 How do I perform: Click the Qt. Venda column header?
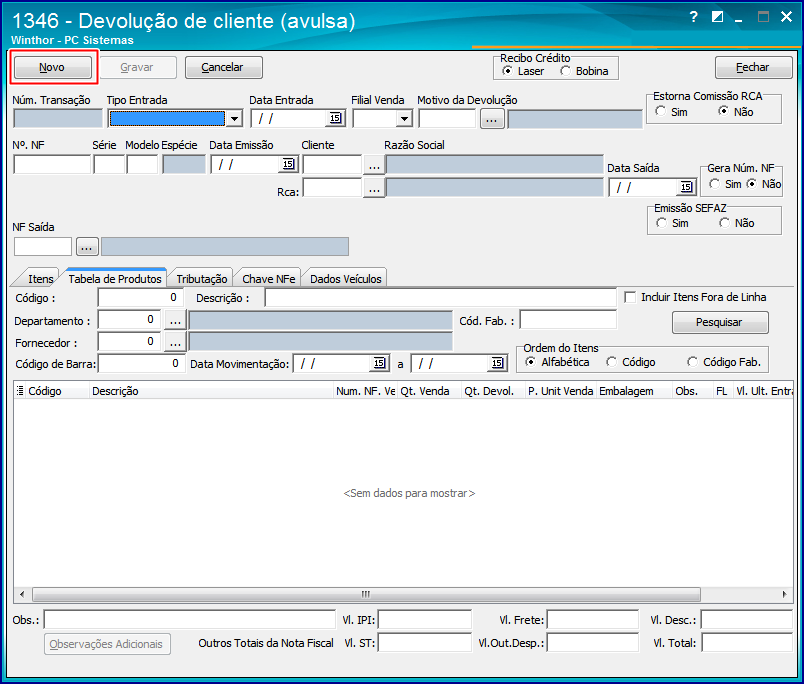[429, 391]
